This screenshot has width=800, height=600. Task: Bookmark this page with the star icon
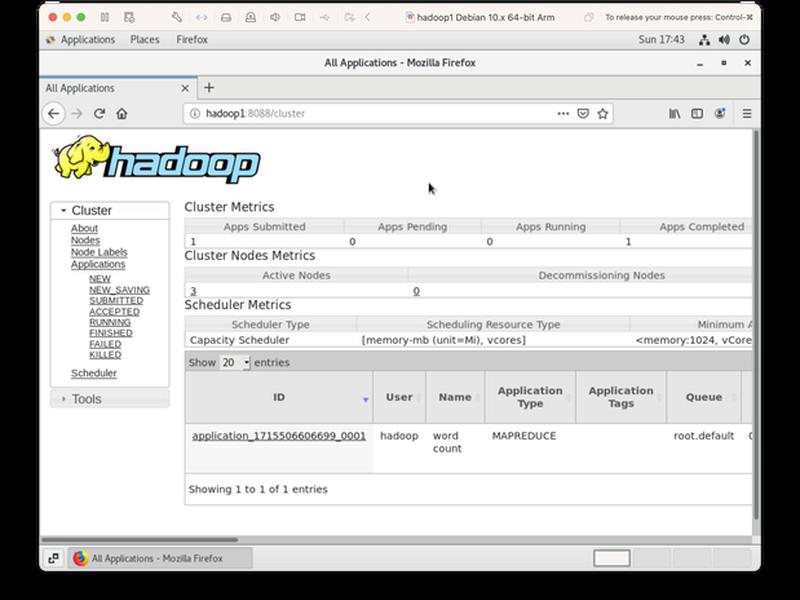coord(603,113)
